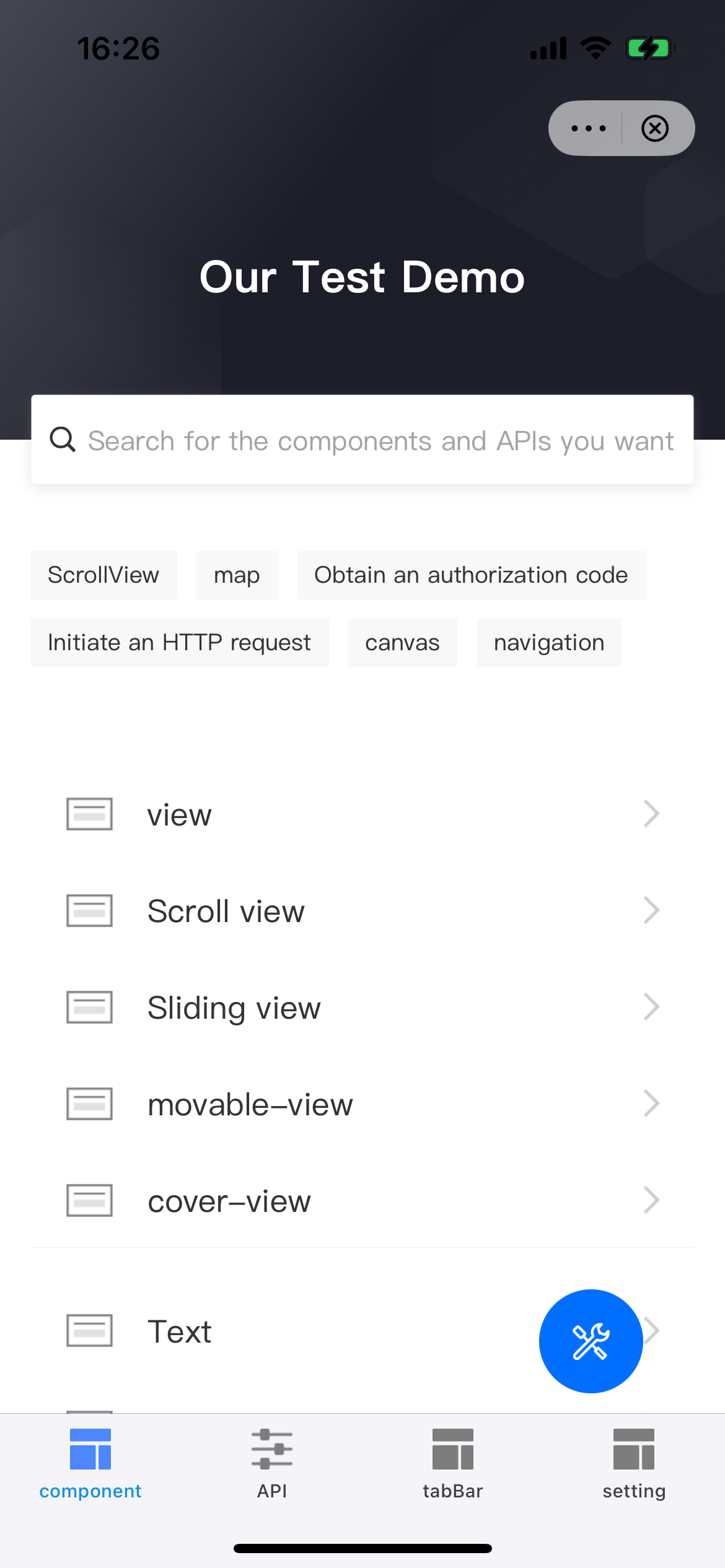Select the component tab

point(90,1463)
